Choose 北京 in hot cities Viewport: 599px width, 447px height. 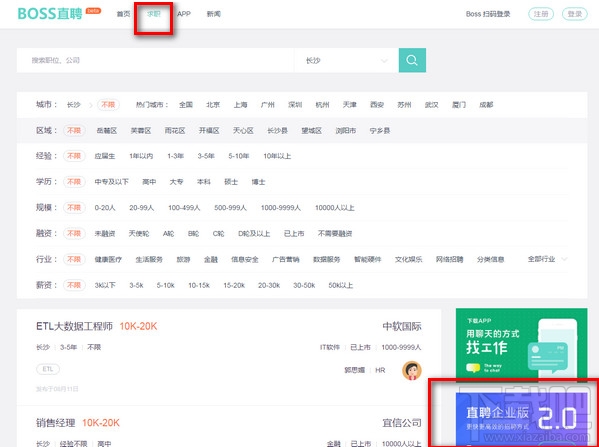click(213, 105)
